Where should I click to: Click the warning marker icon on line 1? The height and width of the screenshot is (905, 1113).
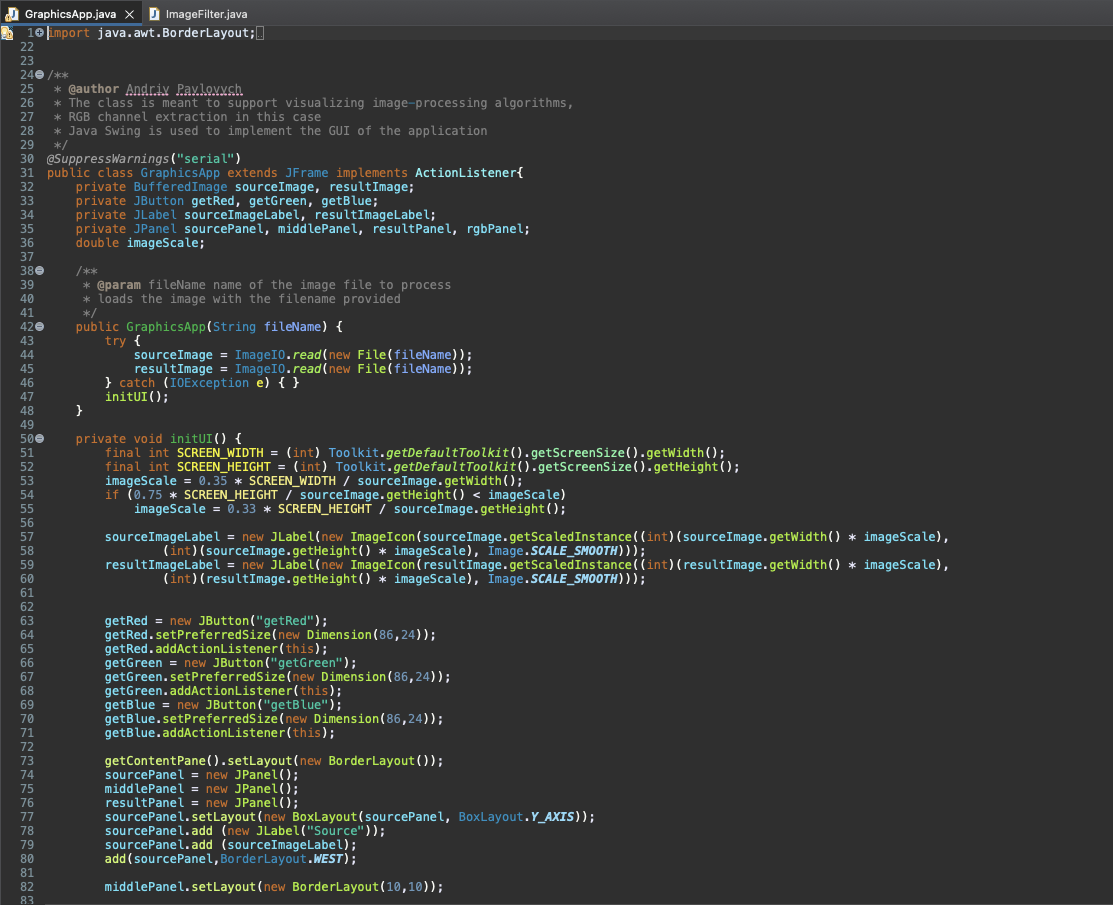[x=7, y=33]
